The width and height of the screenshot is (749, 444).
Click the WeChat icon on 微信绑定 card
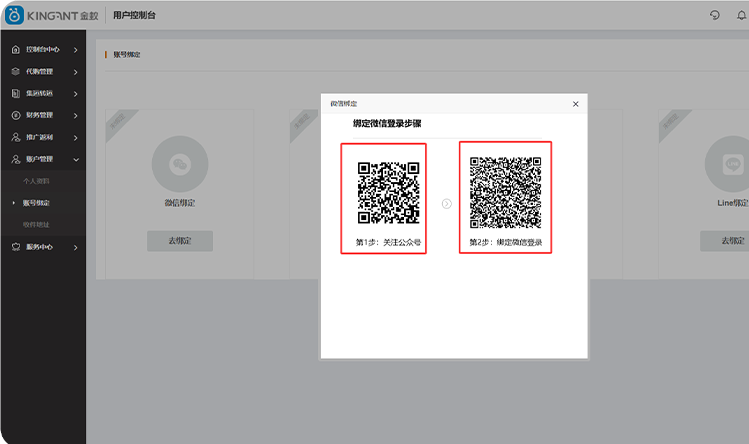(x=179, y=163)
